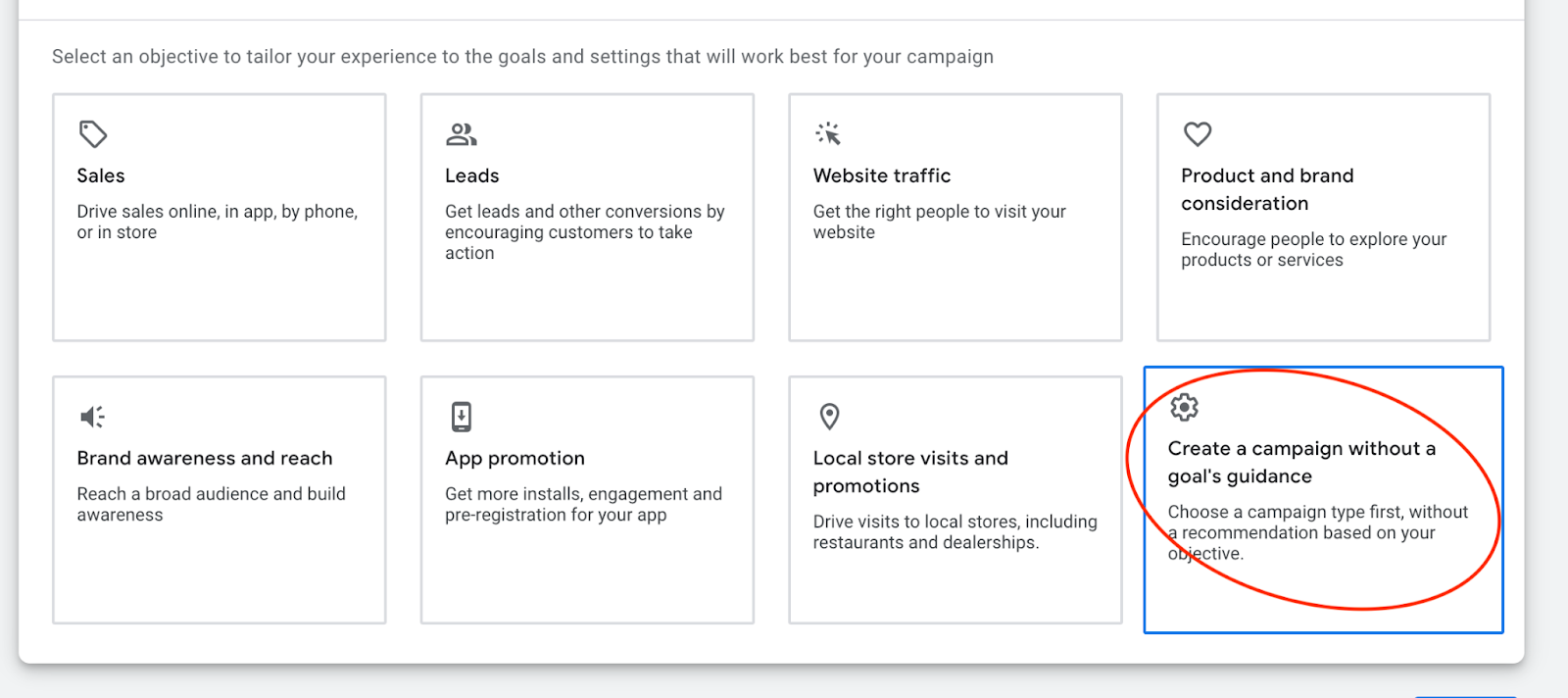Select the Leads objective title

471,175
